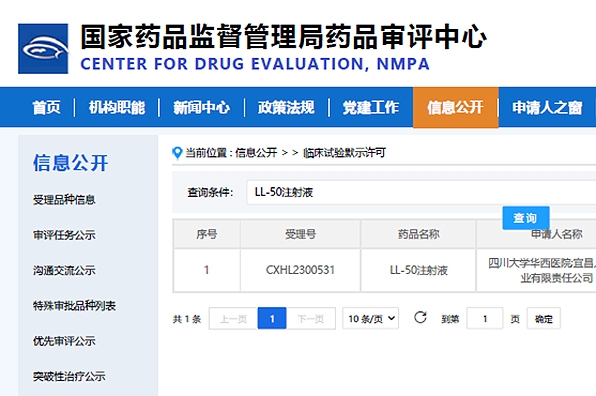
Task: Go to 新闻中心 in the navigation bar
Action: click(201, 108)
